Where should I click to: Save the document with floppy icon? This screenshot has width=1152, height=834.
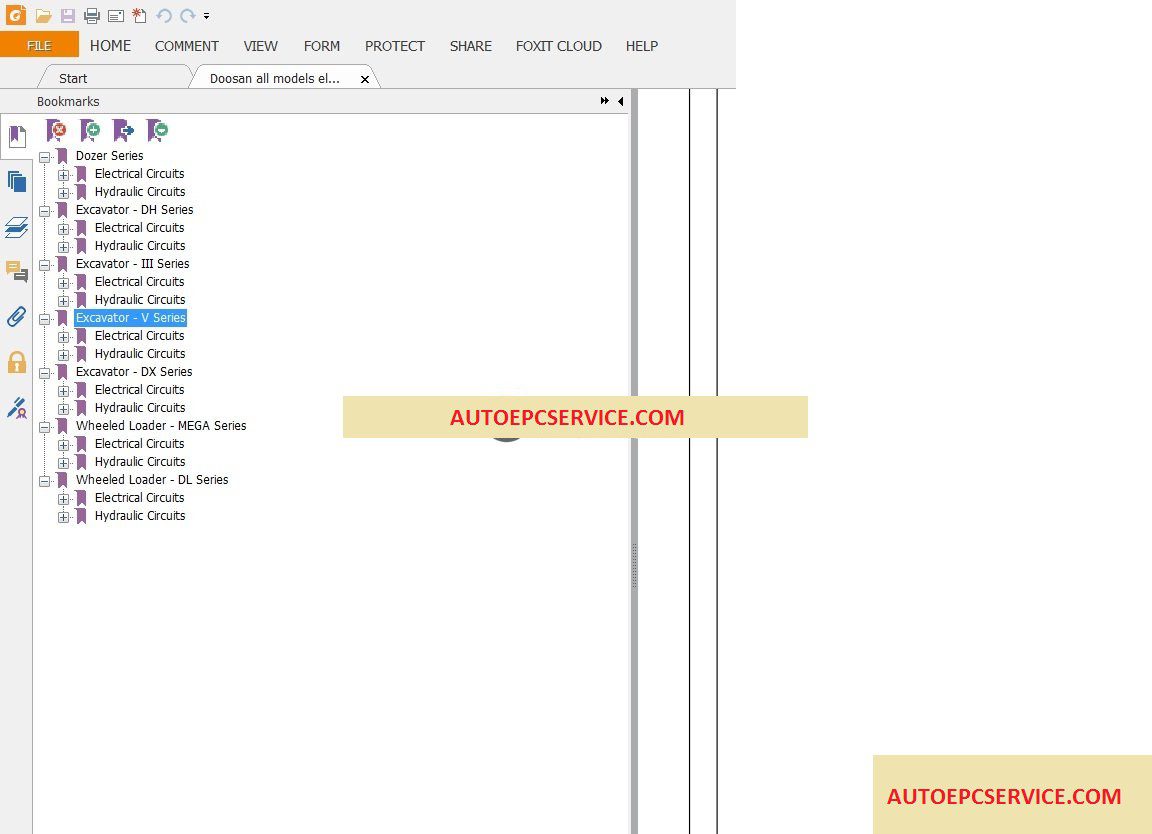click(68, 15)
